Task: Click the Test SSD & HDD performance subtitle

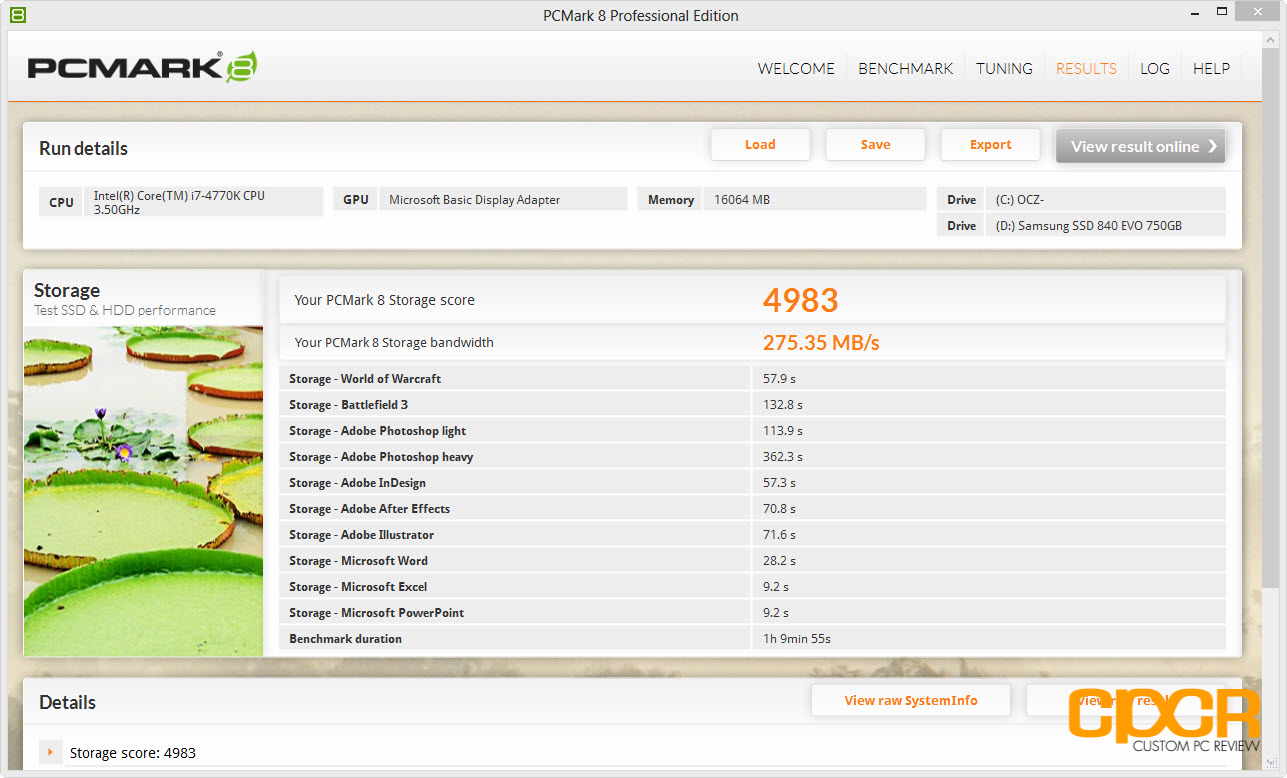Action: coord(125,310)
